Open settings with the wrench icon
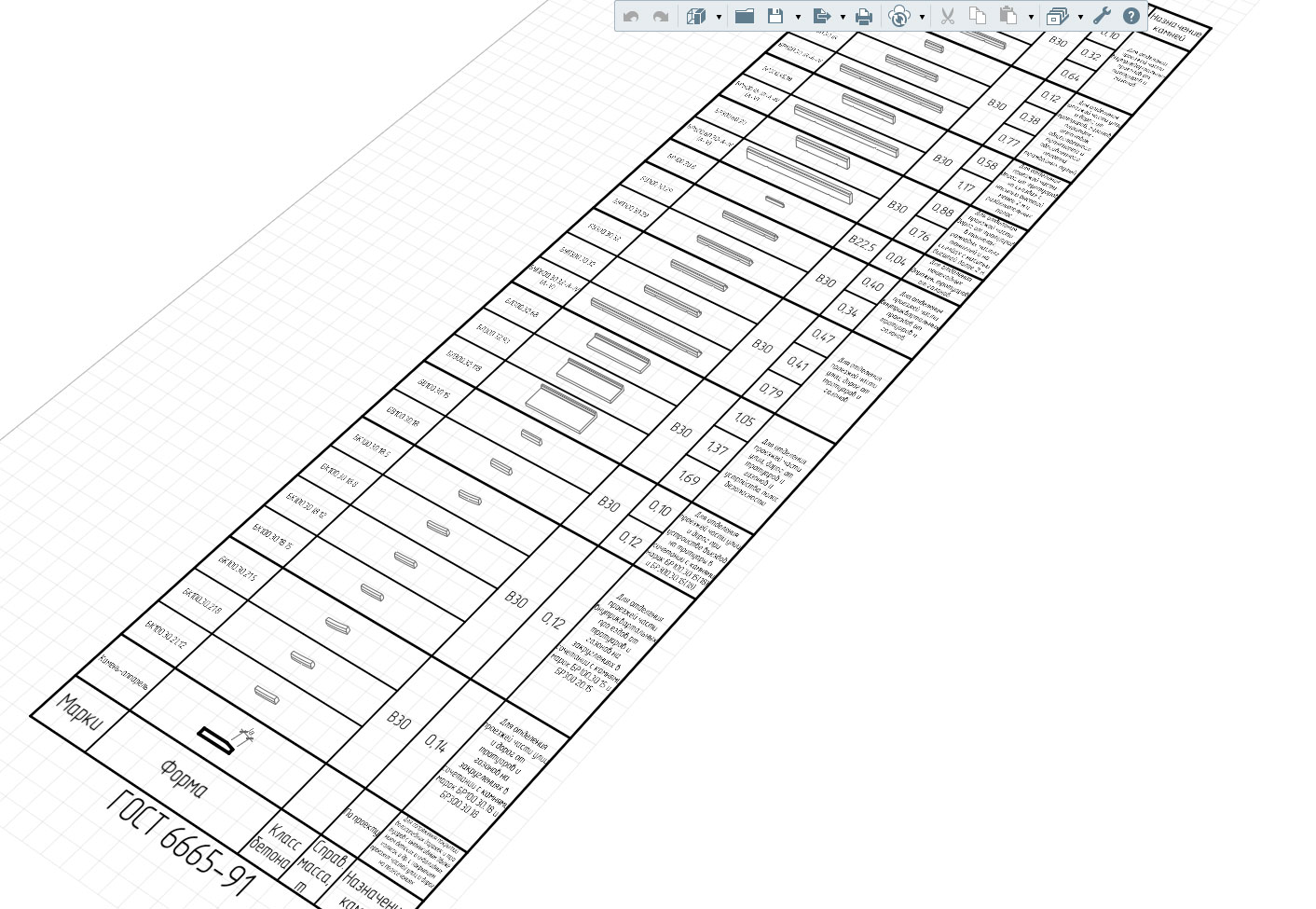Viewport: 1316px width, 909px height. point(1102,16)
